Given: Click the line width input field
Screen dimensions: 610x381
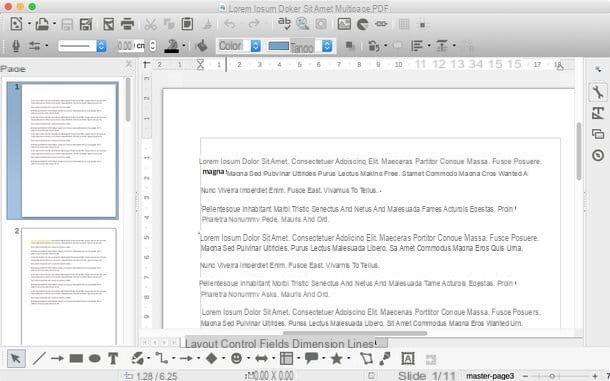Looking at the screenshot, I should pyautogui.click(x=131, y=46).
